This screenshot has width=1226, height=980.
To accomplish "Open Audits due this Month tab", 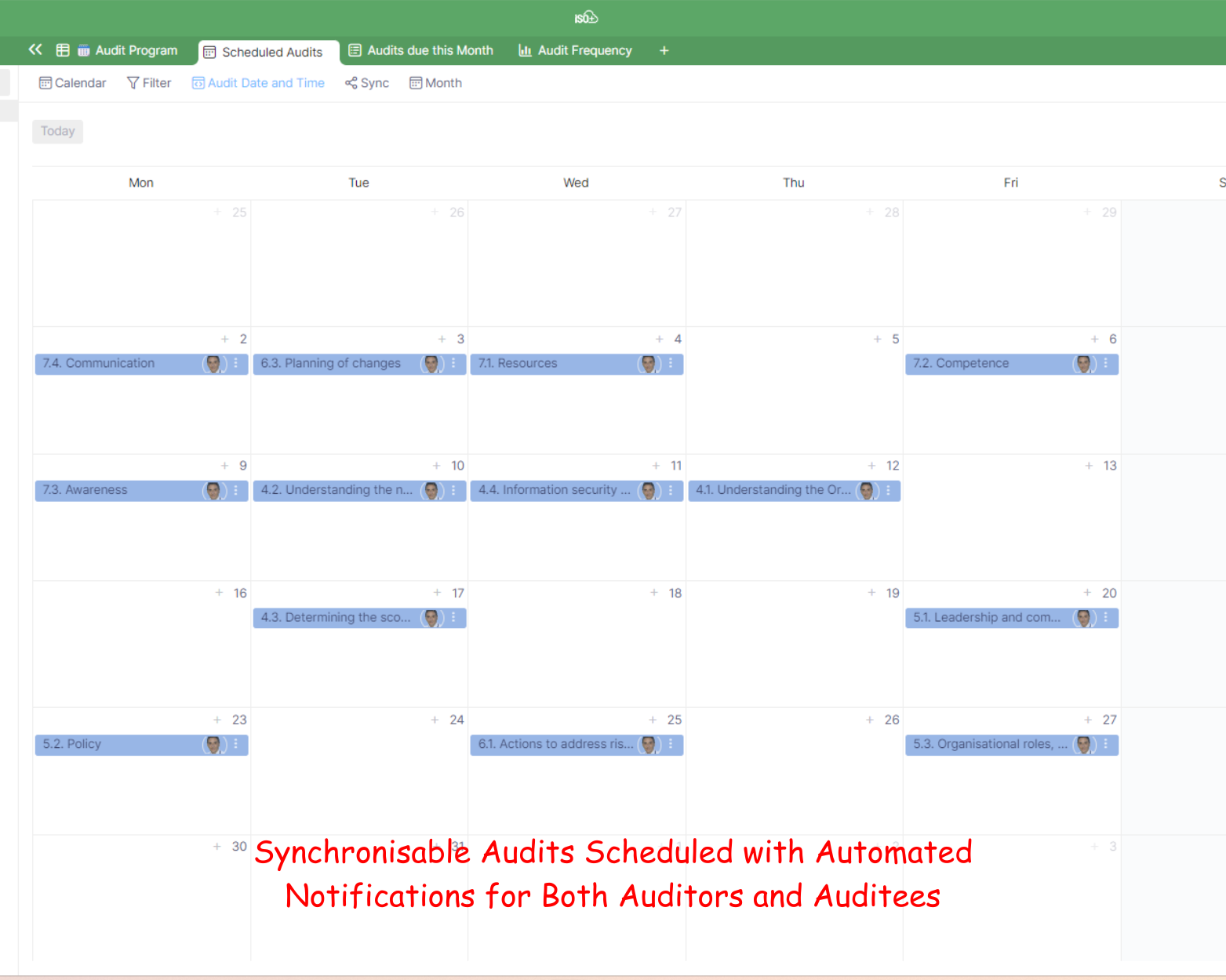I will (421, 50).
